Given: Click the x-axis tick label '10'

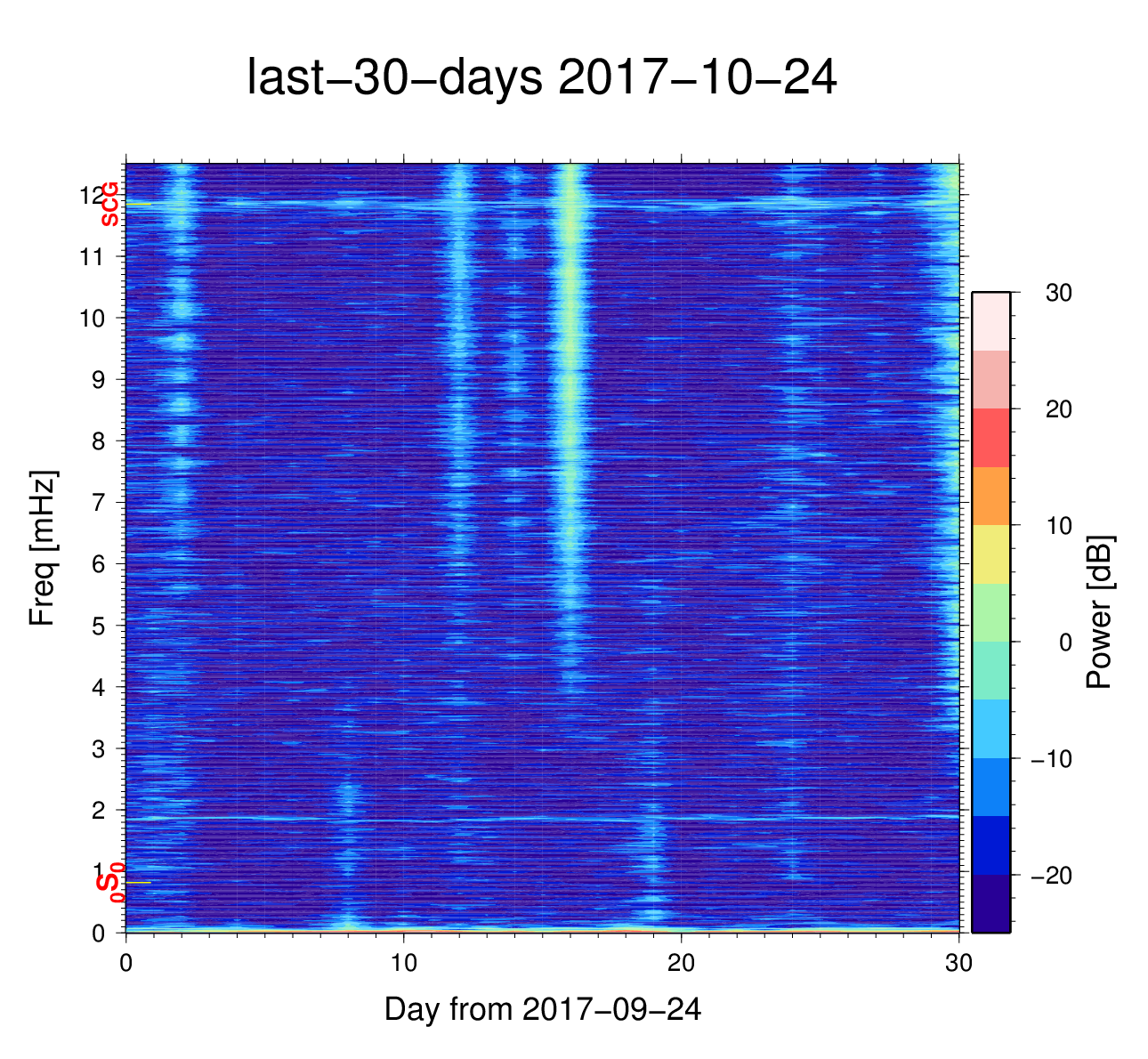Looking at the screenshot, I should click(x=403, y=964).
